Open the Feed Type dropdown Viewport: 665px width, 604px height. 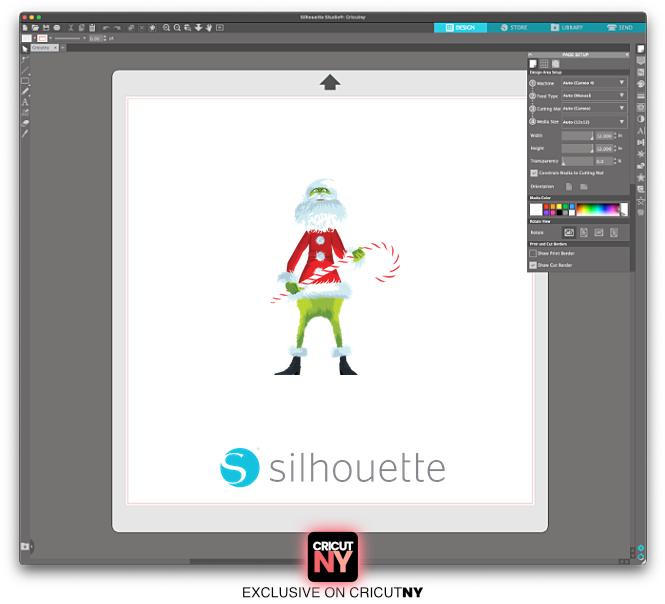point(594,95)
